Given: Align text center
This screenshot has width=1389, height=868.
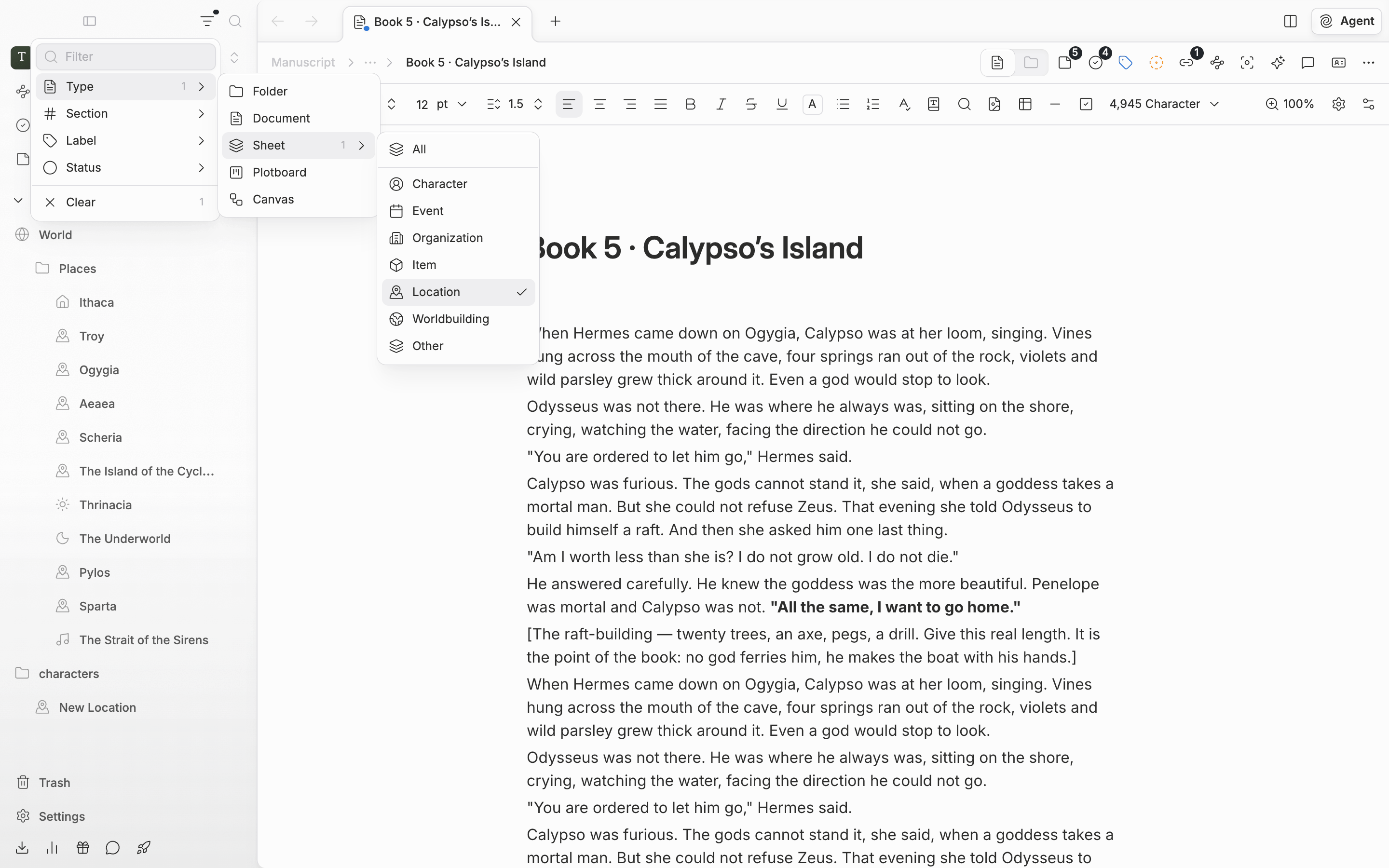Looking at the screenshot, I should 600,104.
